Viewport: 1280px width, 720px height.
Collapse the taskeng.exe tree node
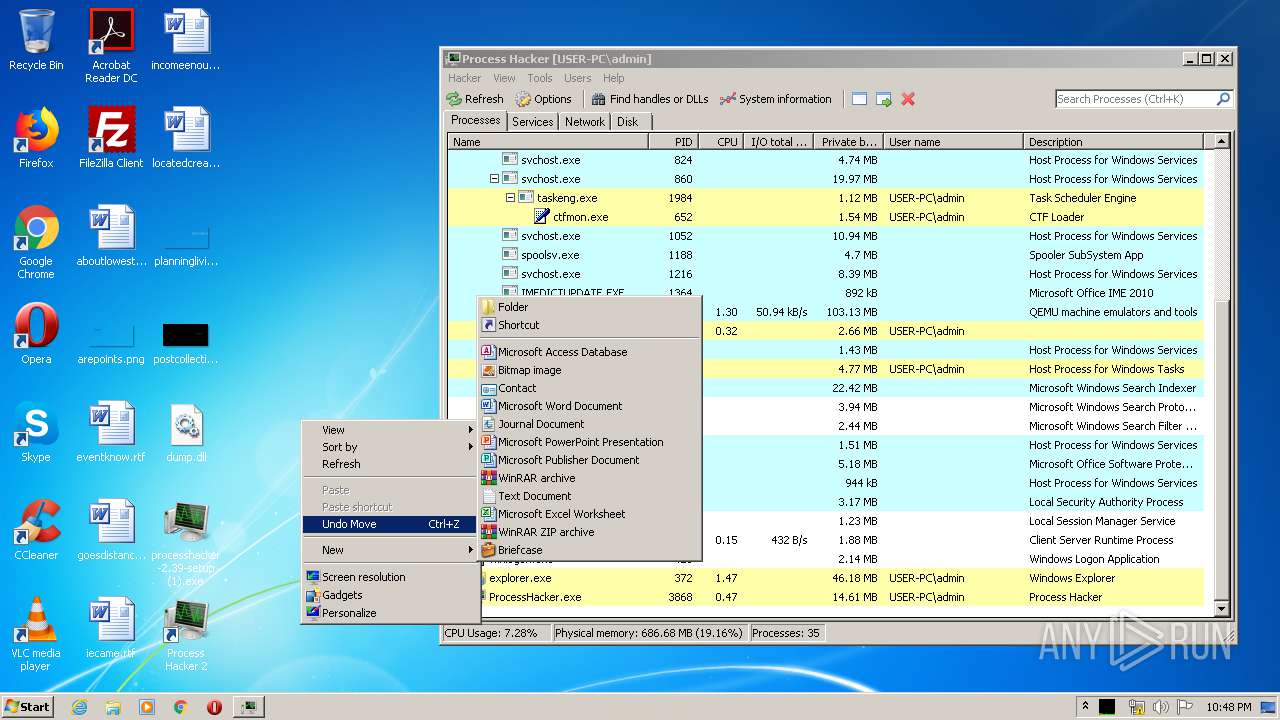coord(510,198)
